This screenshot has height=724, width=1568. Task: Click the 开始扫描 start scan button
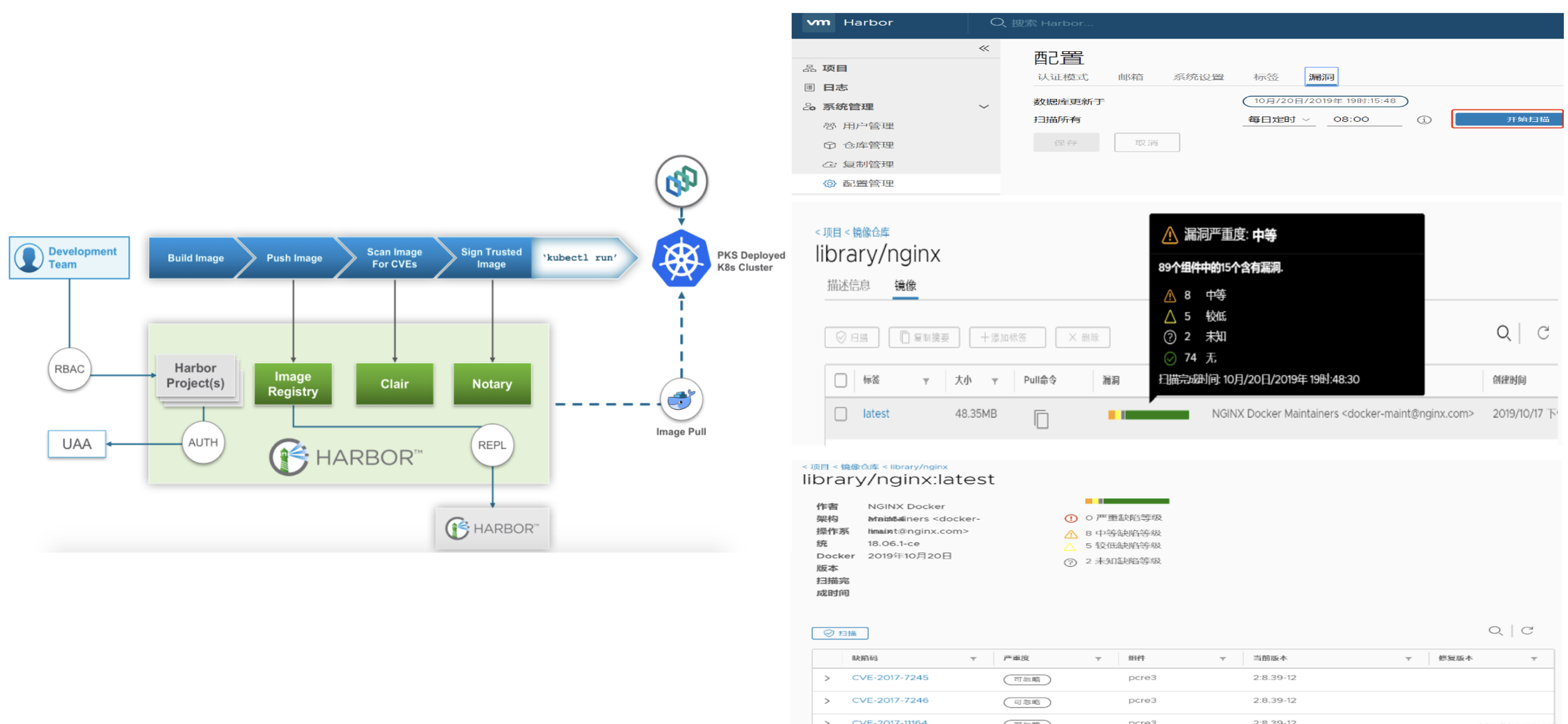click(1508, 120)
